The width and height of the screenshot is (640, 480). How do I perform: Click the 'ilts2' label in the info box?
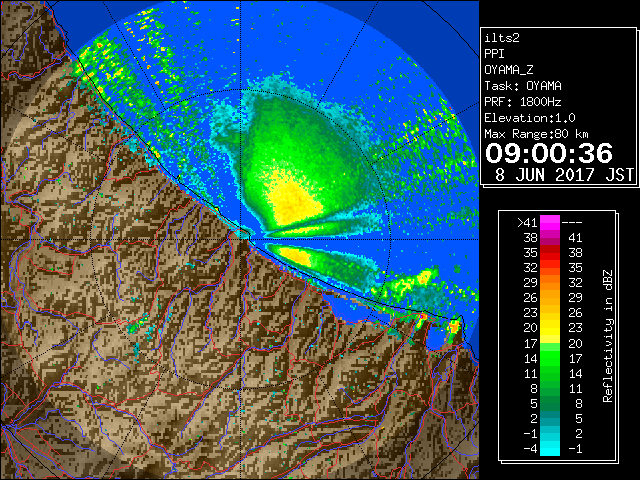tap(502, 38)
